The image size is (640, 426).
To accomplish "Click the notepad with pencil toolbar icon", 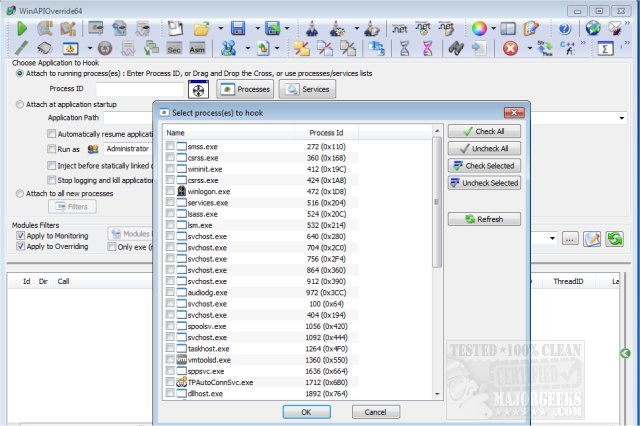I will tap(531, 28).
